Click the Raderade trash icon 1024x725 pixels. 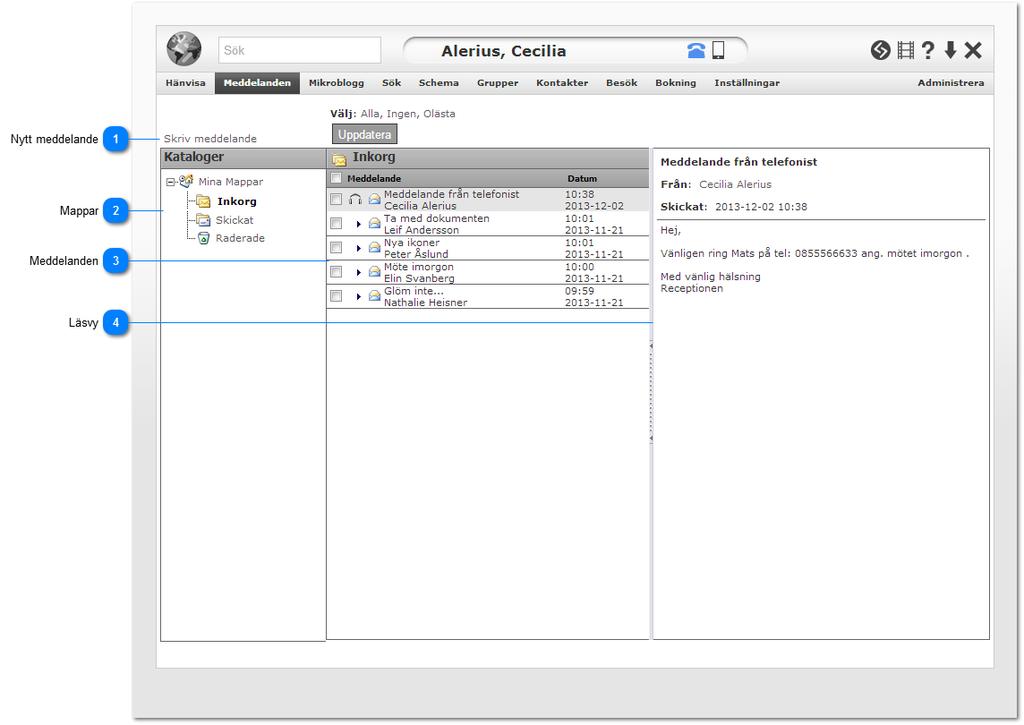204,238
